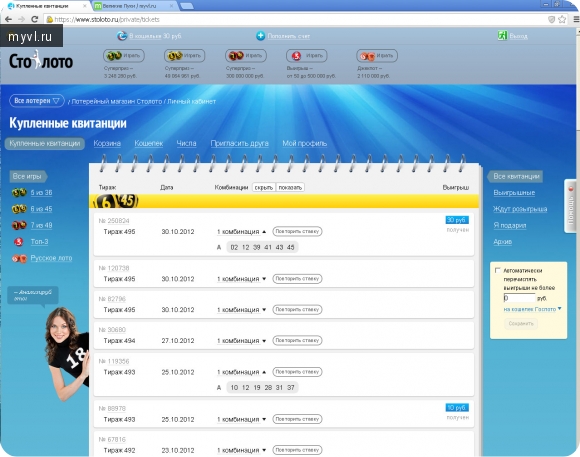Open the Все лотереи dropdown
Screen dimensions: 580x457
click(x=37, y=101)
